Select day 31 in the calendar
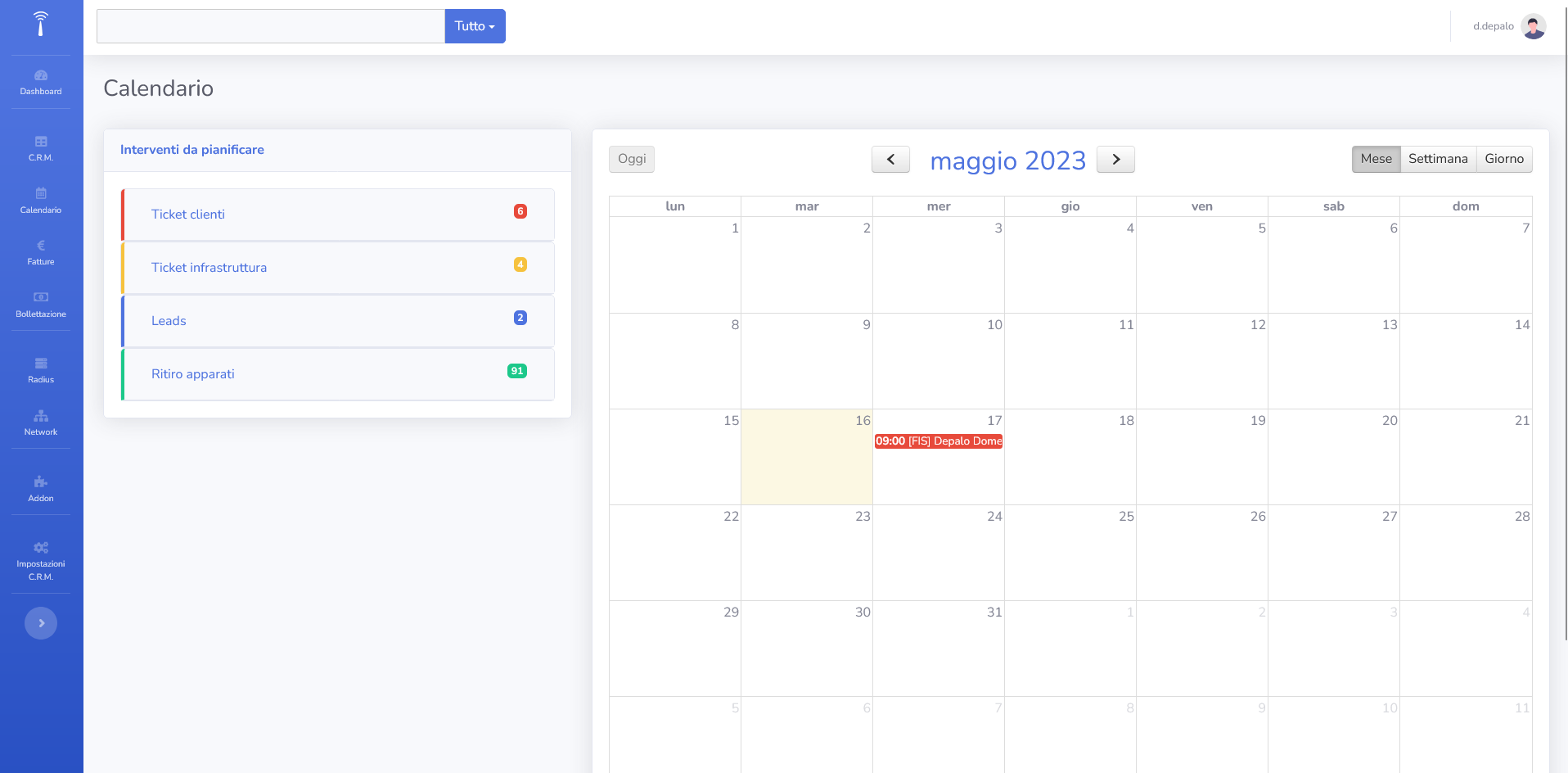The image size is (1568, 773). pyautogui.click(x=939, y=649)
